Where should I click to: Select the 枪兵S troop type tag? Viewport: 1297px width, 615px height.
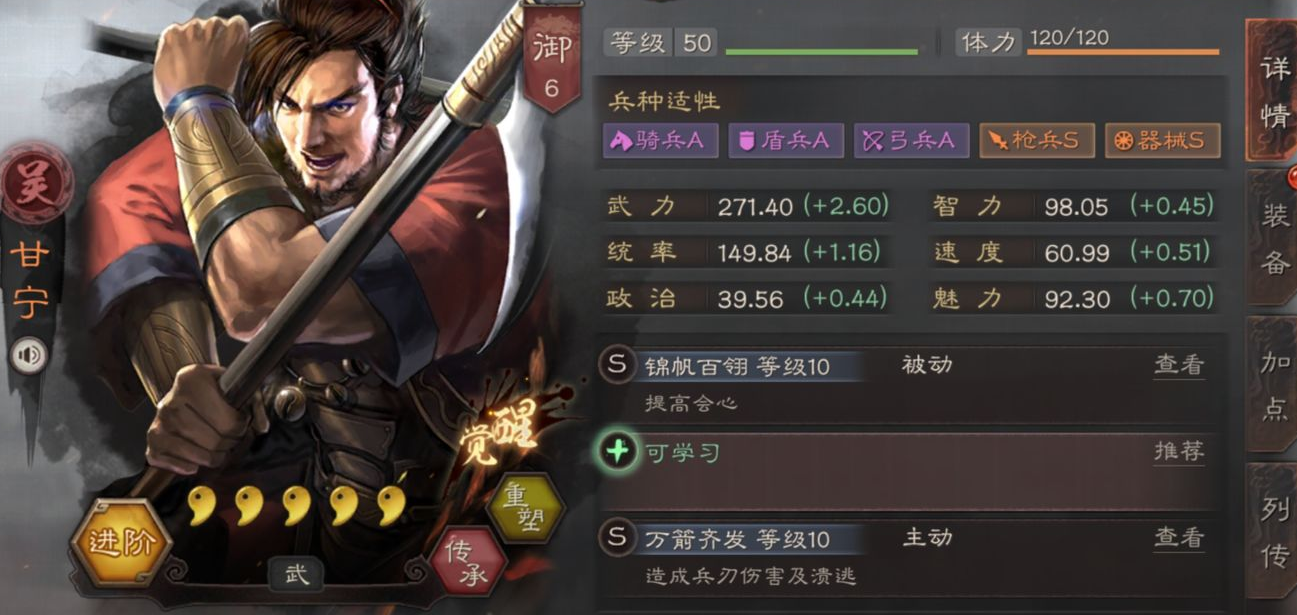1037,141
